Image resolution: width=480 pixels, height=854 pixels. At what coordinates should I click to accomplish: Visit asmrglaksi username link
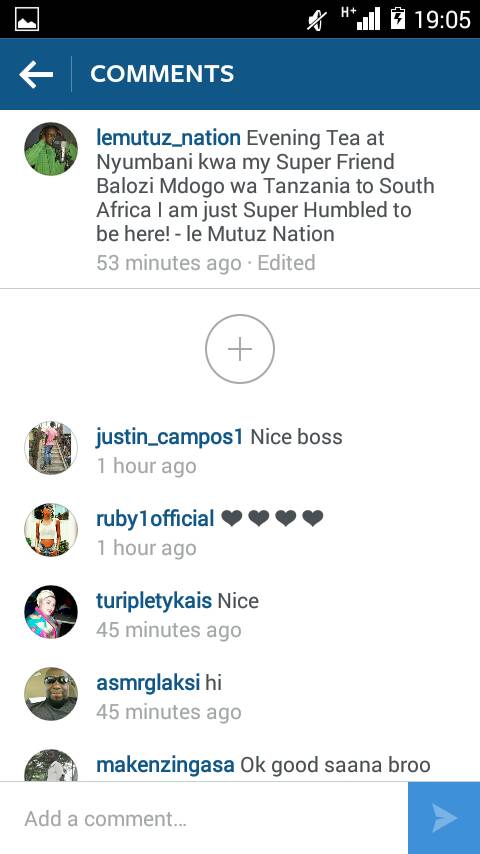[148, 683]
